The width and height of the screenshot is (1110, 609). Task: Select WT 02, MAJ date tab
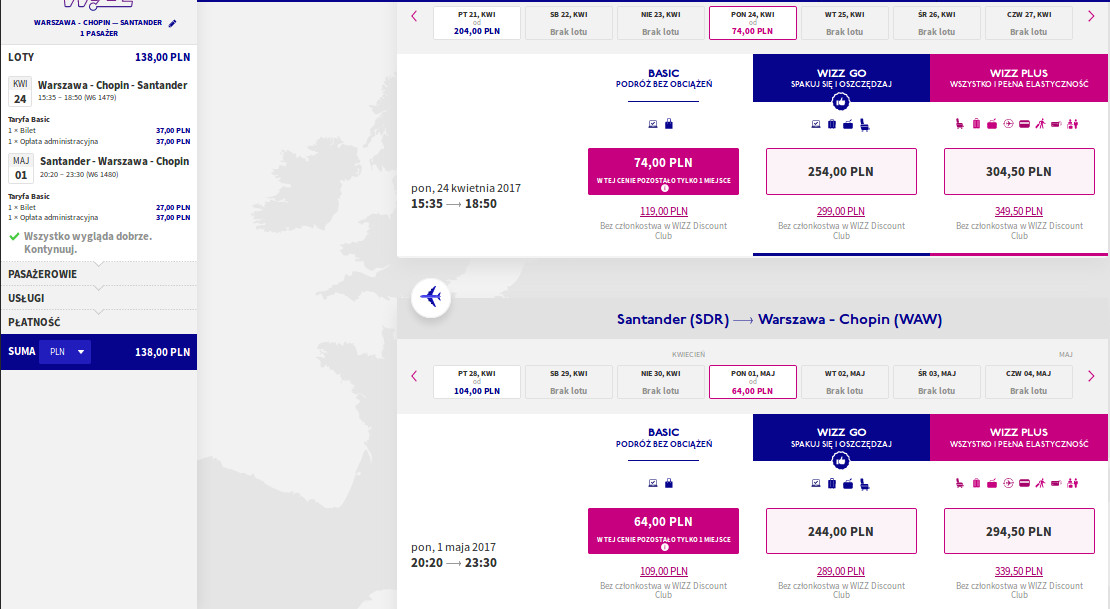click(845, 382)
